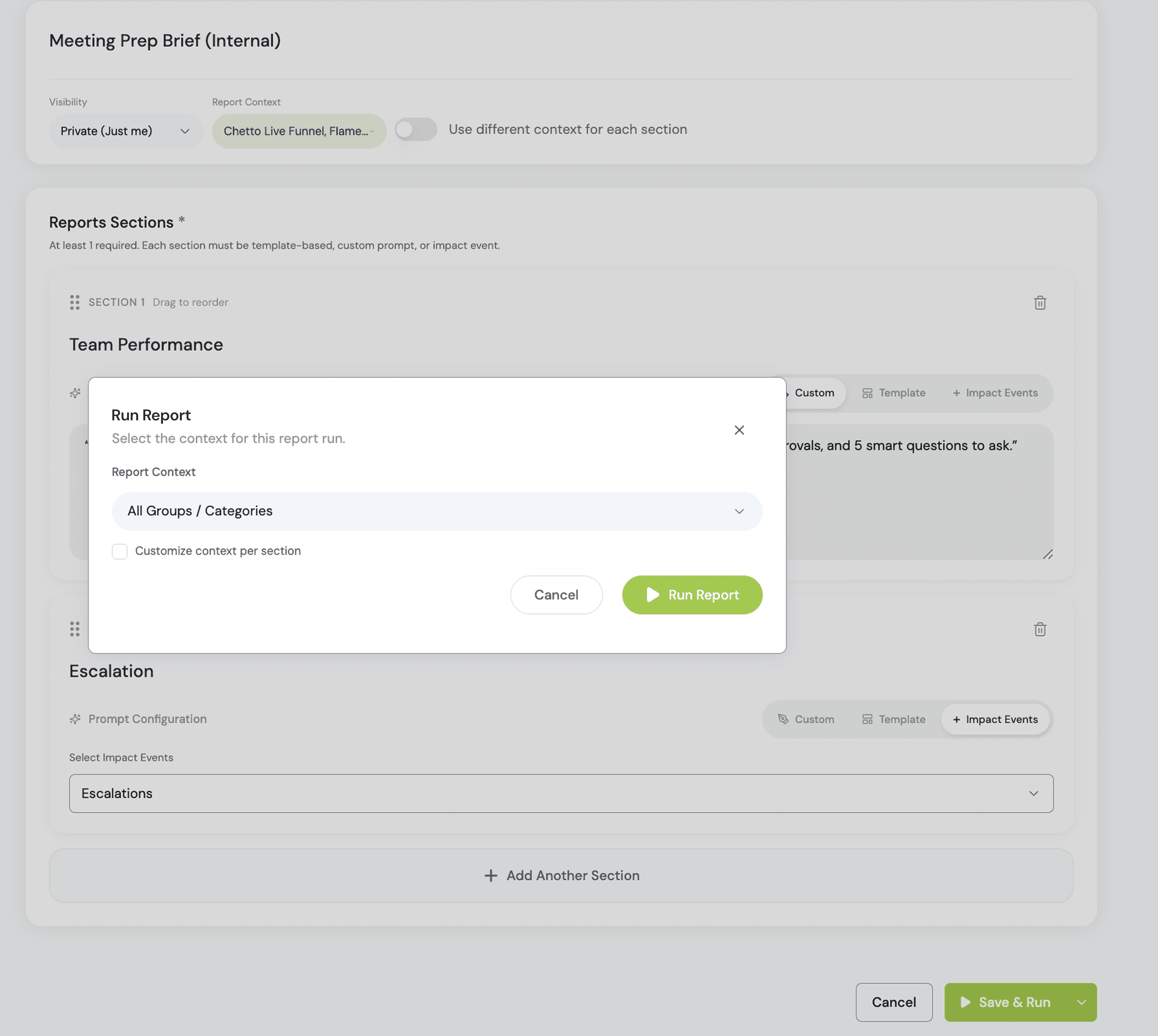The height and width of the screenshot is (1036, 1158).
Task: Expand the Escalations impact events dropdown
Action: click(561, 793)
